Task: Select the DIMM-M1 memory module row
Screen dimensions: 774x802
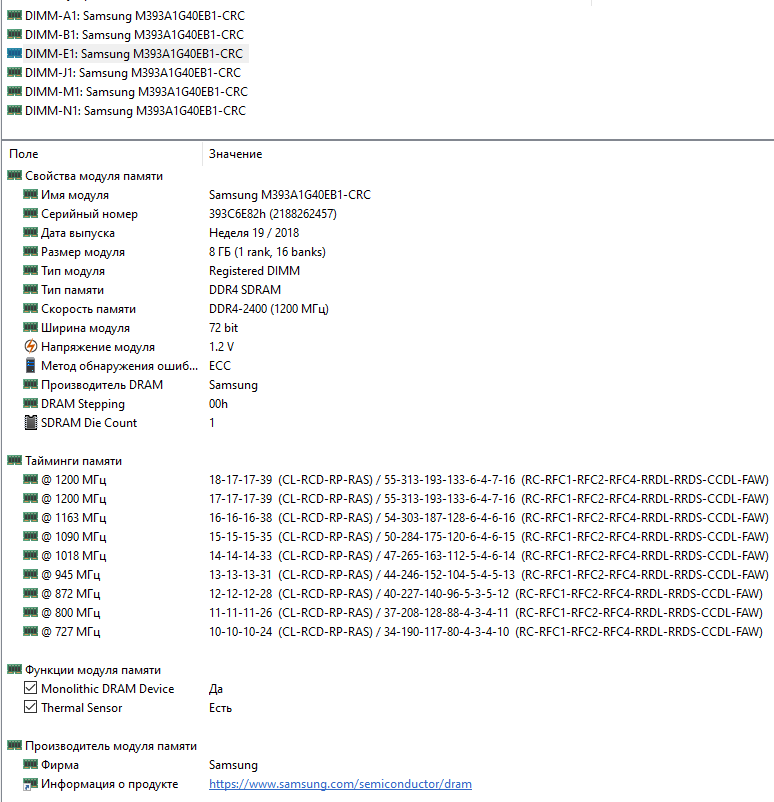Action: click(x=136, y=92)
